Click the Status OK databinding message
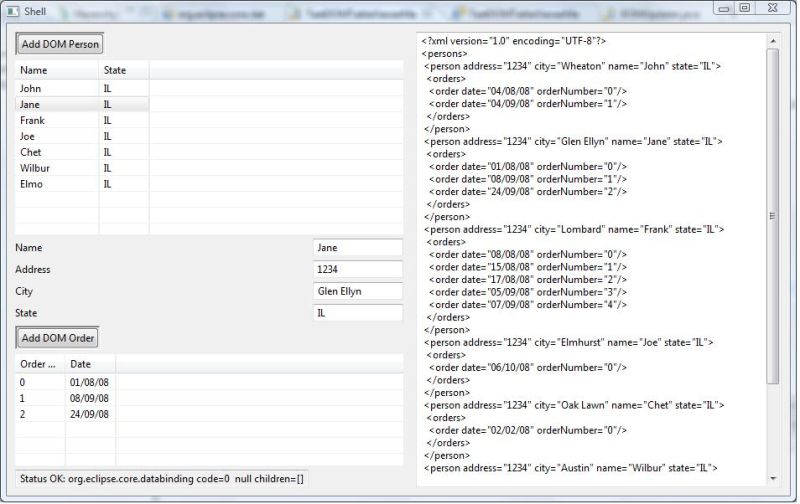The height and width of the screenshot is (504, 800). tap(162, 478)
